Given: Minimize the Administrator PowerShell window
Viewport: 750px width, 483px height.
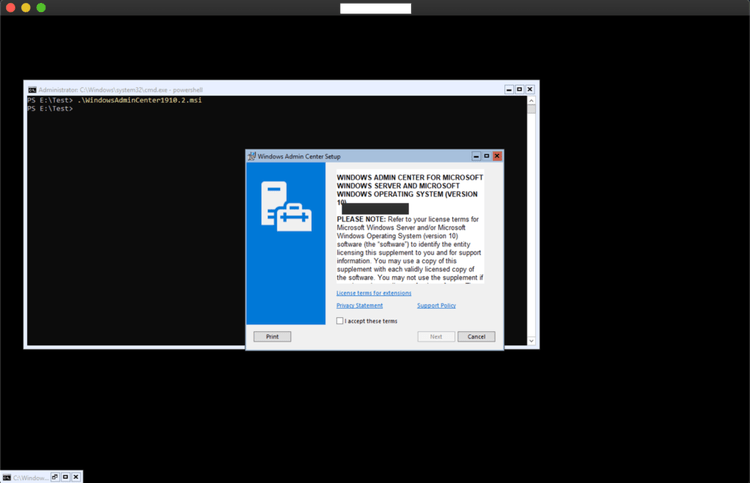Looking at the screenshot, I should pos(509,89).
